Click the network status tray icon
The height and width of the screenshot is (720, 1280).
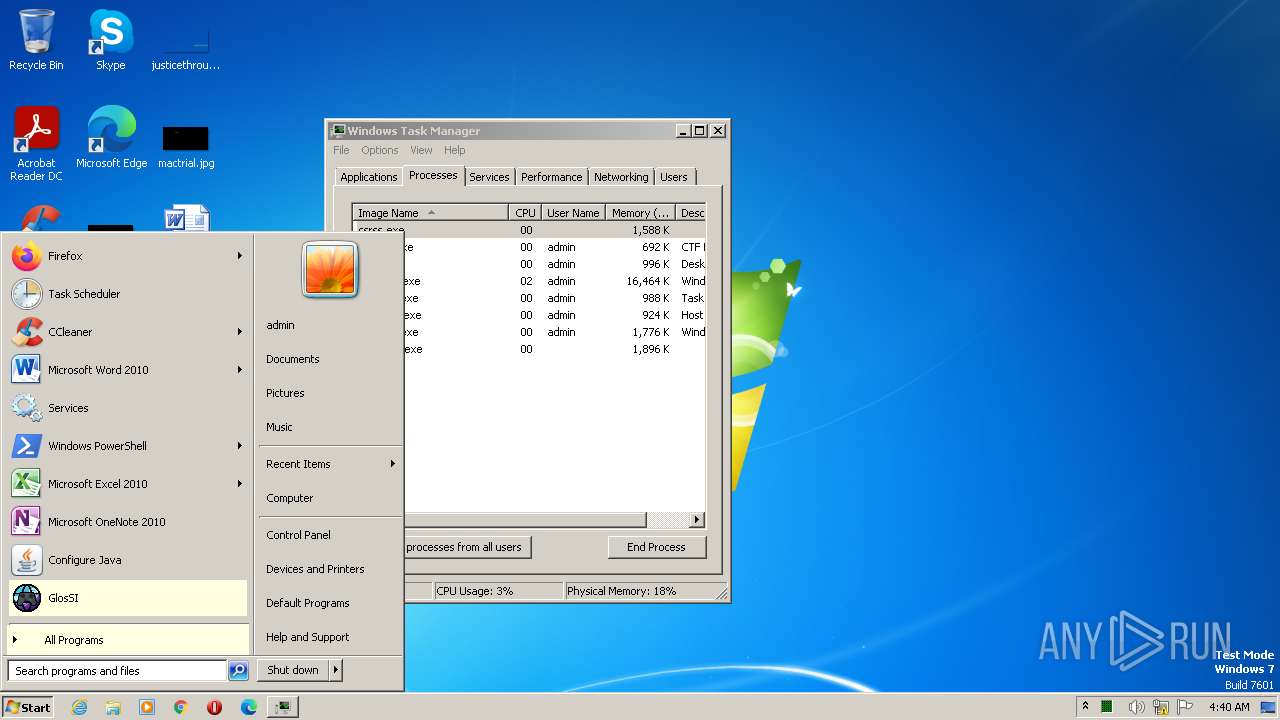click(x=1161, y=707)
